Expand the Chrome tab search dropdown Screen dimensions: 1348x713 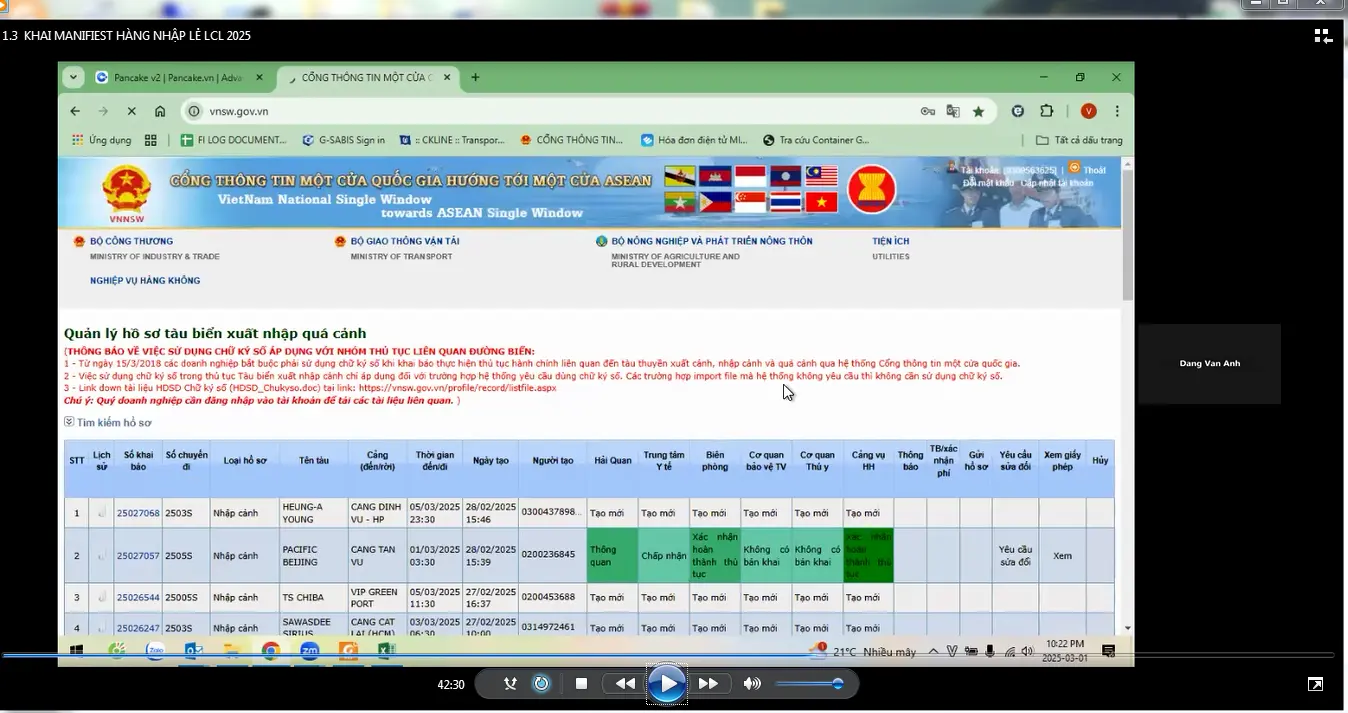tap(73, 77)
